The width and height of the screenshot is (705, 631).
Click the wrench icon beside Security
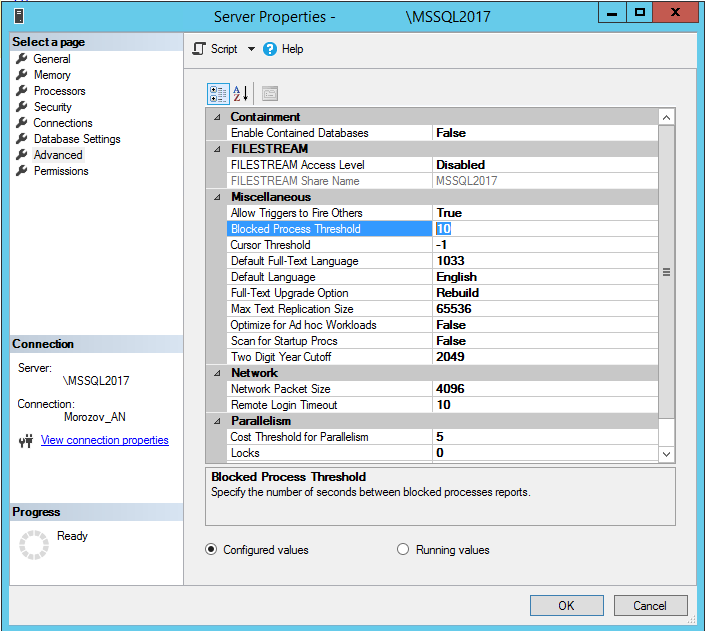click(22, 107)
